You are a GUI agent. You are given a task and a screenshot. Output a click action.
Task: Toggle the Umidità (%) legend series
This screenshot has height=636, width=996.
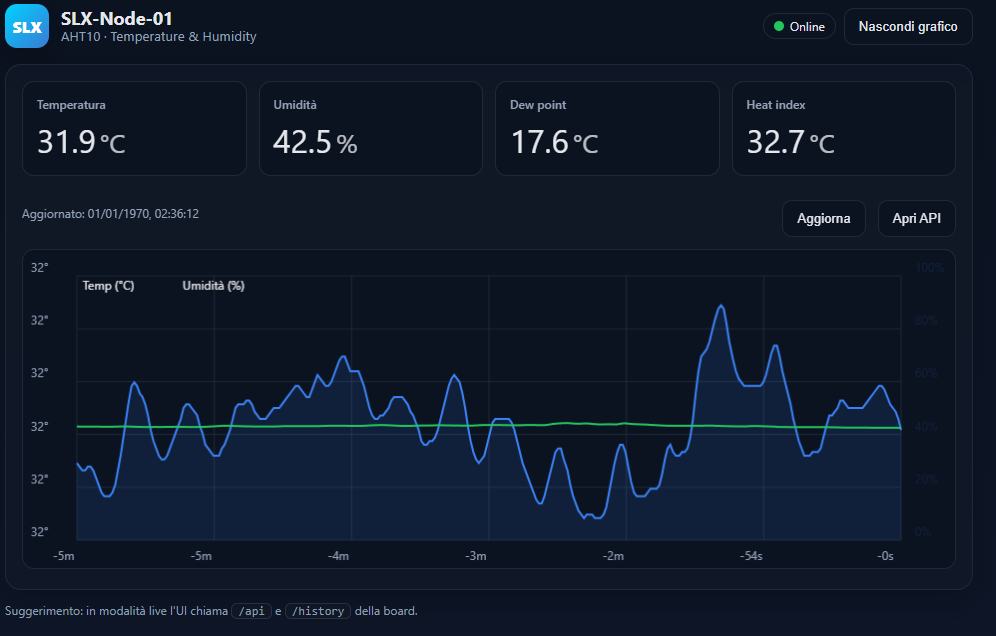pos(213,286)
